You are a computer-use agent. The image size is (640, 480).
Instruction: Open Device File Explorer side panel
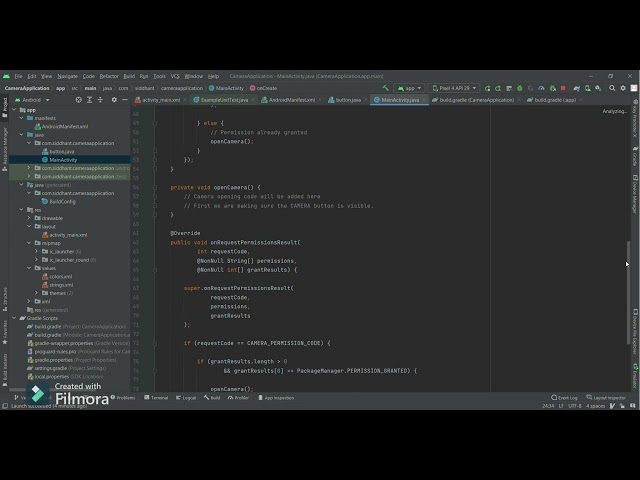pos(636,331)
